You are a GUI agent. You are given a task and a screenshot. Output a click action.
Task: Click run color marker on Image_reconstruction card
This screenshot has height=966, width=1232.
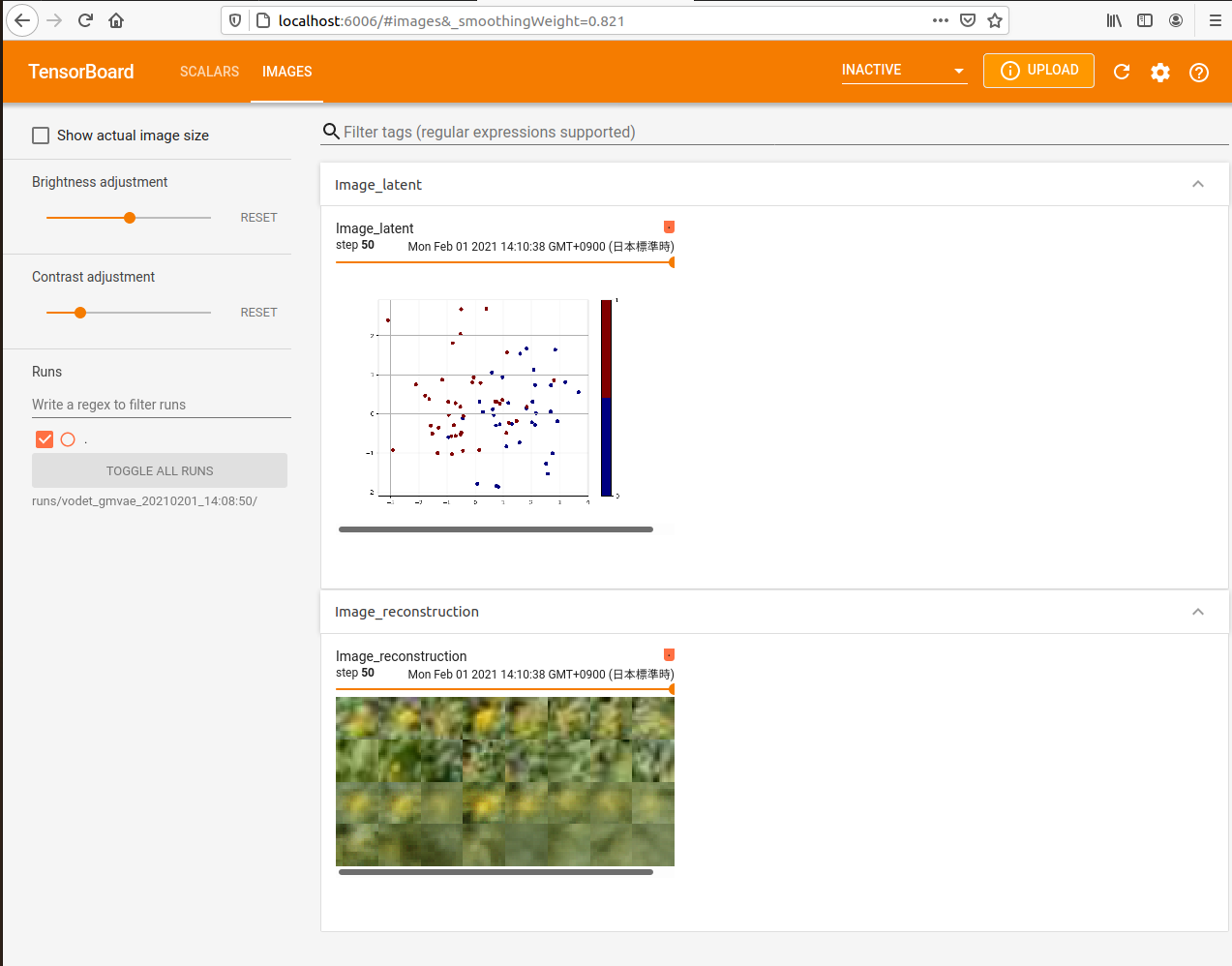[669, 654]
